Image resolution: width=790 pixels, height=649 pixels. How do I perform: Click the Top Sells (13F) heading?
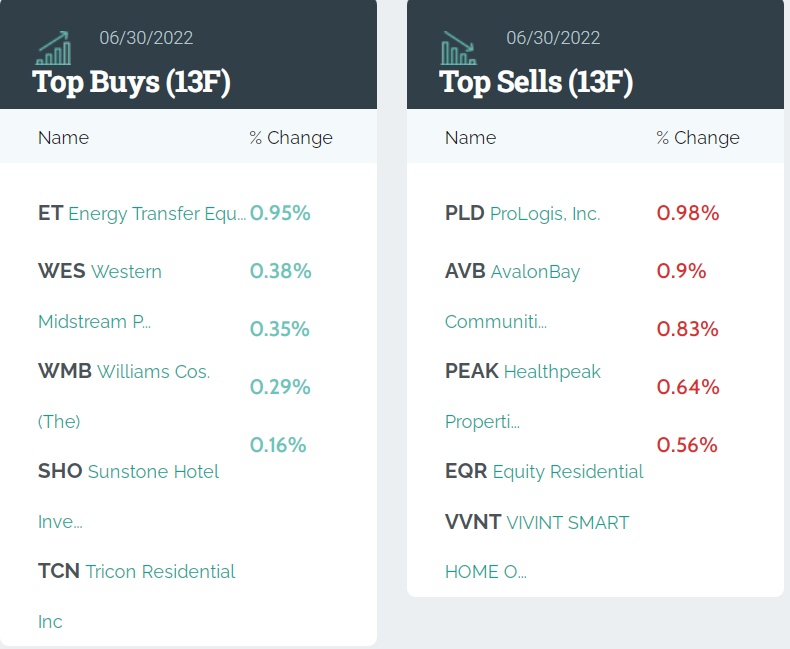[537, 82]
